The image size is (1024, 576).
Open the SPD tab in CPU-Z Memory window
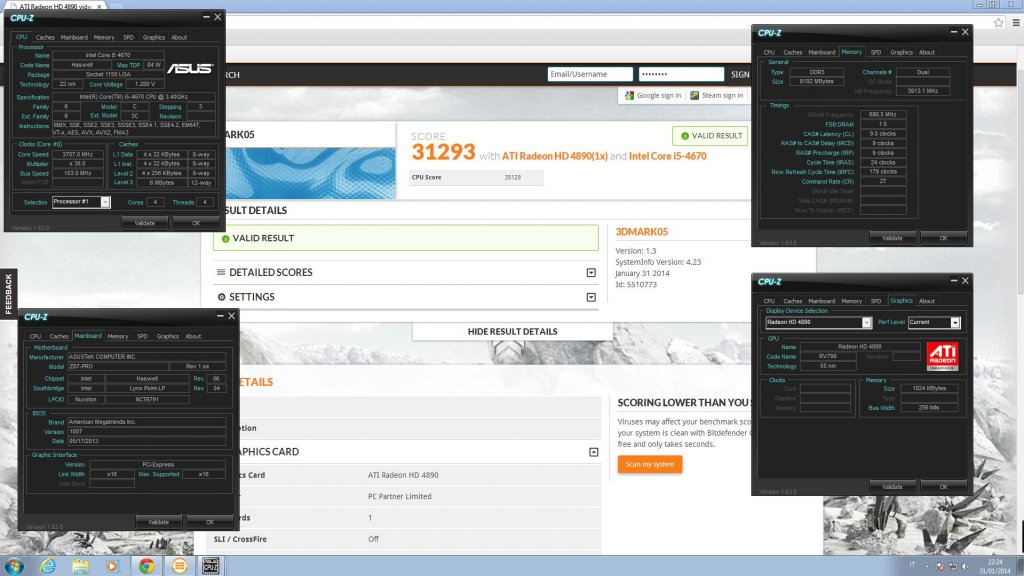(876, 52)
